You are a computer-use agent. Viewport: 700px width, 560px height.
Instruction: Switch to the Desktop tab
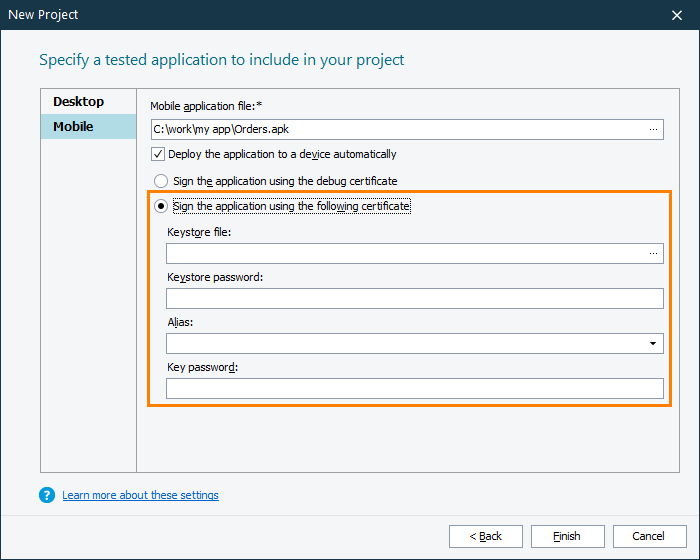[79, 102]
